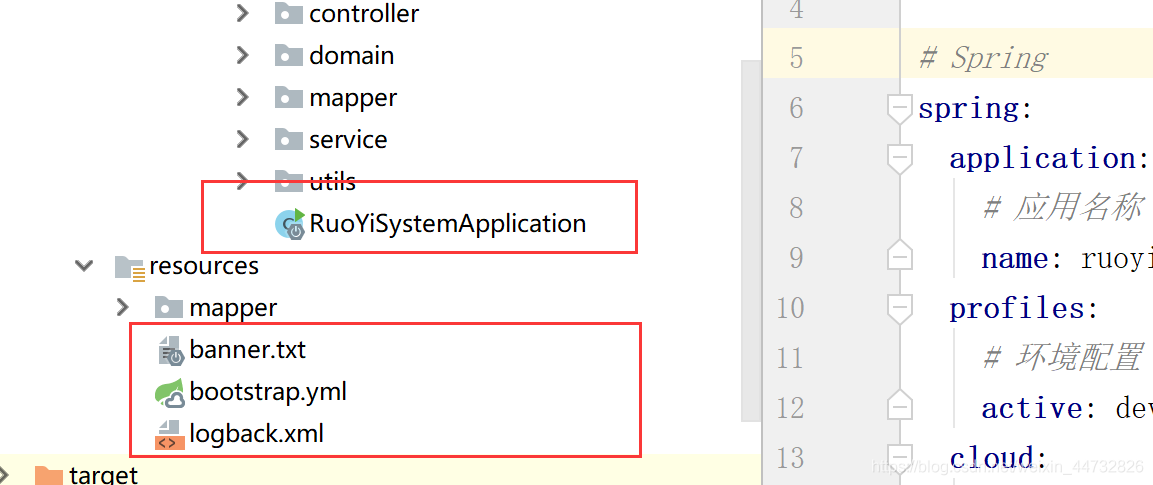Click line number 10 in the gutter
Screen dimensions: 1153x485
[x=790, y=309]
